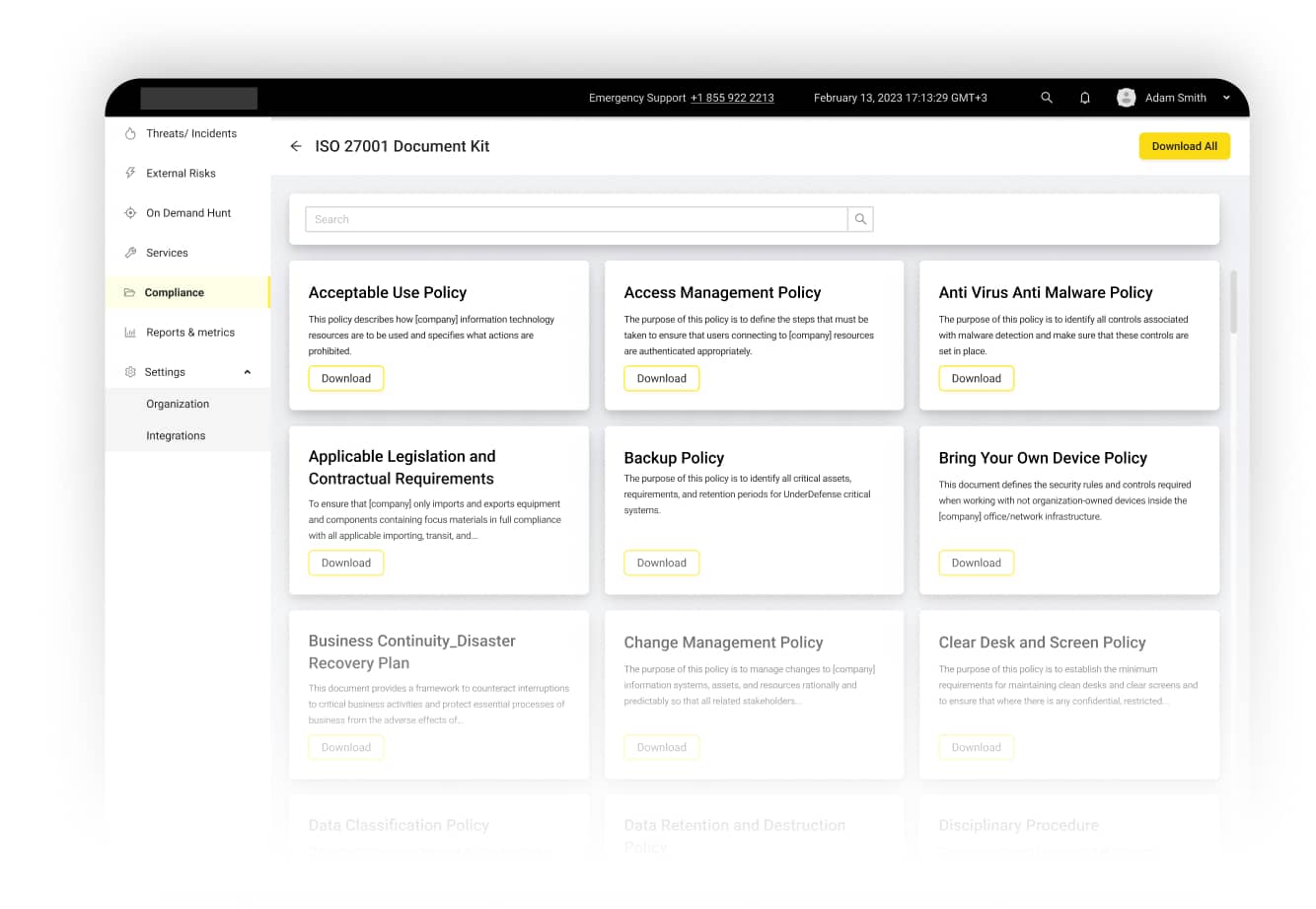The image size is (1316, 909).
Task: Click the Emergency Support label
Action: point(637,98)
